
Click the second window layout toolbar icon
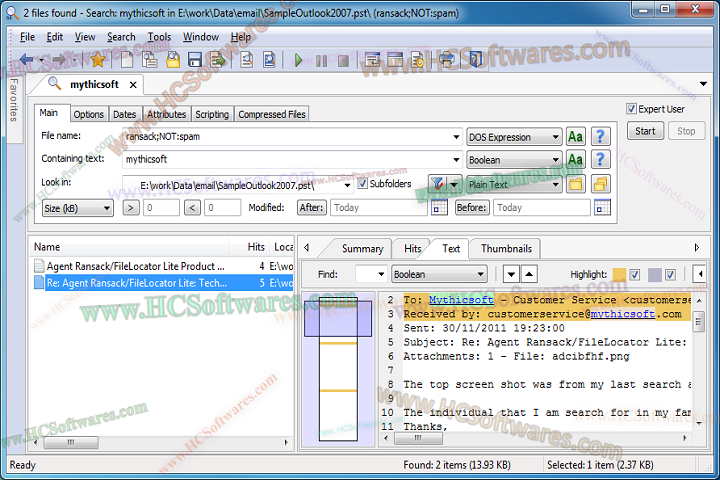pyautogui.click(x=395, y=60)
